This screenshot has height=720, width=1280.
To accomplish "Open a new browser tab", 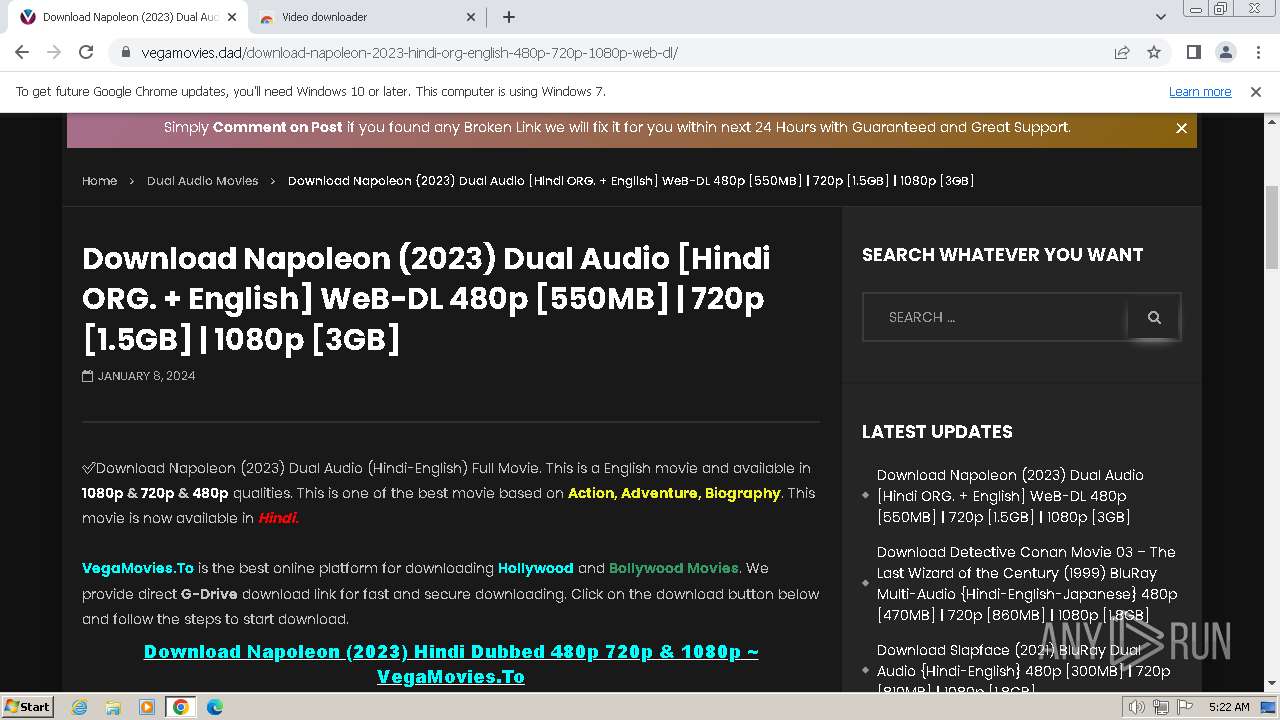I will pos(509,17).
